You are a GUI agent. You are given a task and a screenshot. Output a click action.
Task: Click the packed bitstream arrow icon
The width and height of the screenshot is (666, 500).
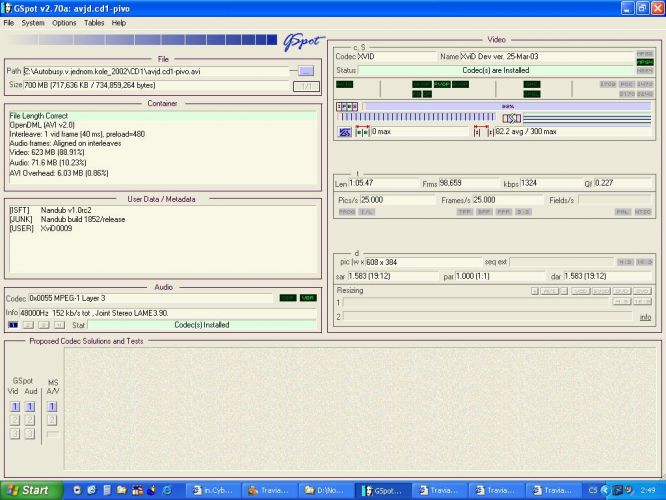(512, 119)
